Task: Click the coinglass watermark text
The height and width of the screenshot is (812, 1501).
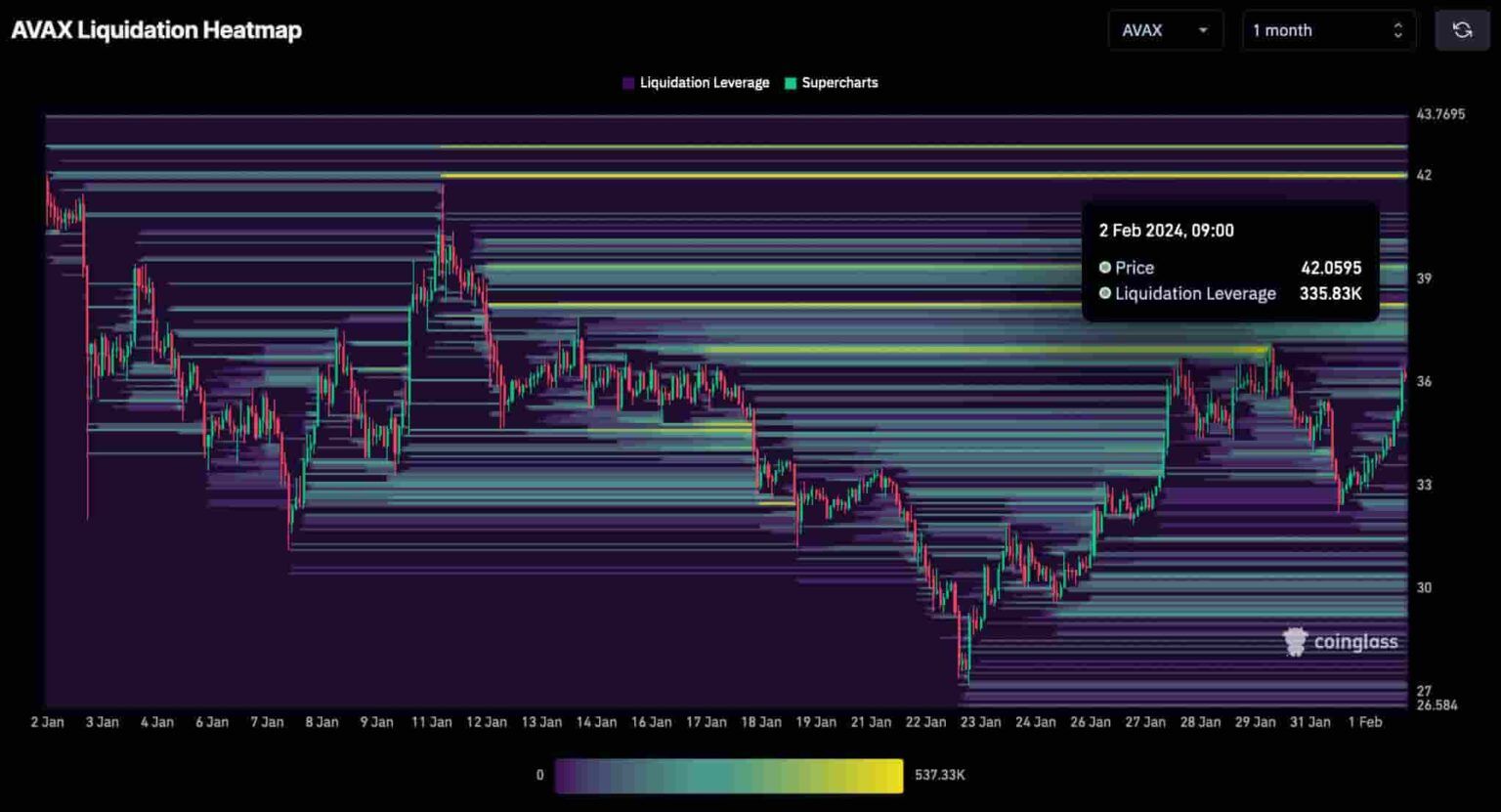Action: point(1355,642)
